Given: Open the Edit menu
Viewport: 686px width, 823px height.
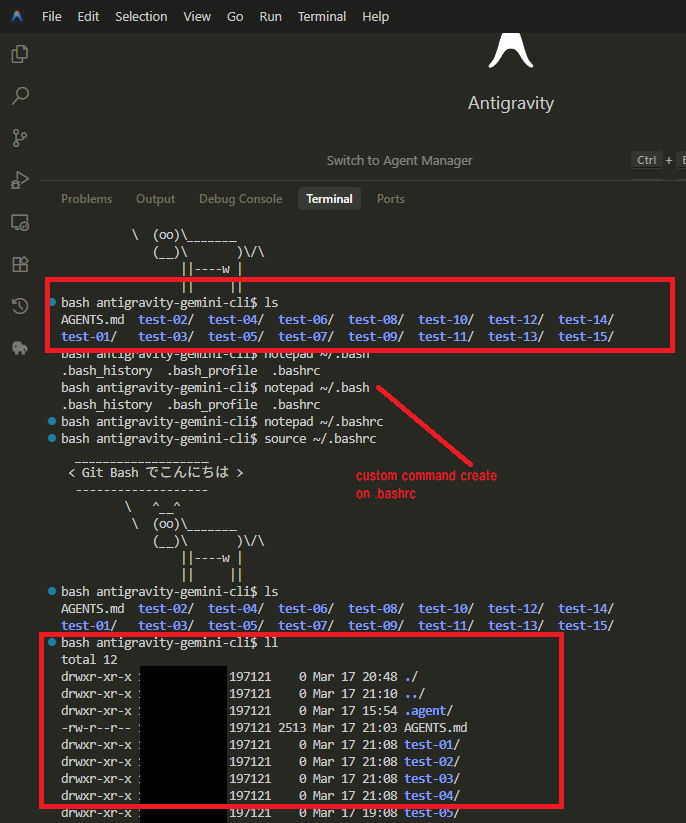Looking at the screenshot, I should click(x=88, y=17).
